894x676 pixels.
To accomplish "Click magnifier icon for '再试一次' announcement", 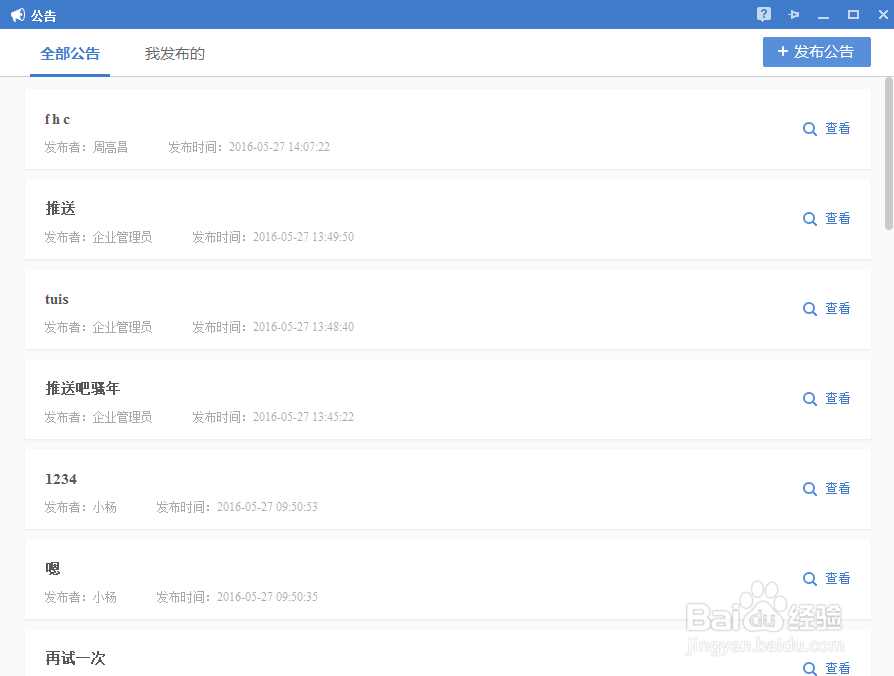I will pos(810,669).
